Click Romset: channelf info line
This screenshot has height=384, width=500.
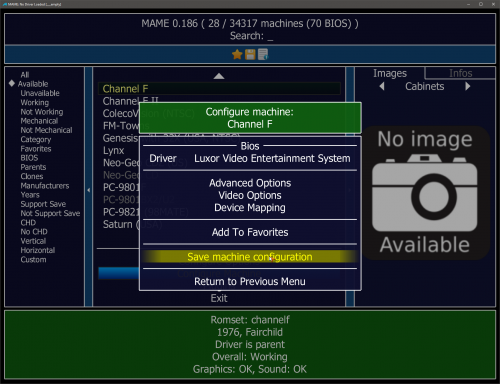click(250, 320)
